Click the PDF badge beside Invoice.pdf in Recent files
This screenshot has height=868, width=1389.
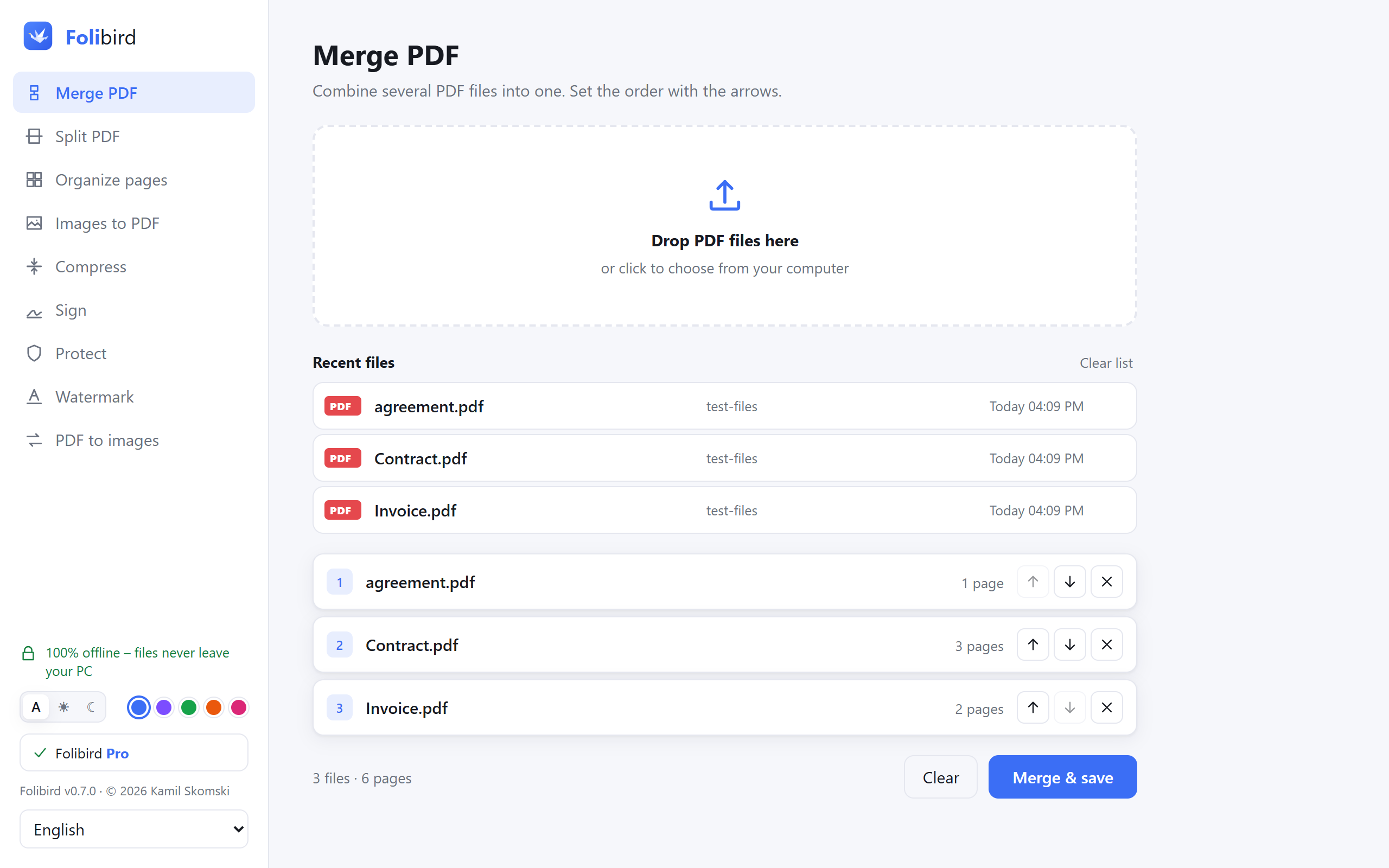pyautogui.click(x=343, y=510)
